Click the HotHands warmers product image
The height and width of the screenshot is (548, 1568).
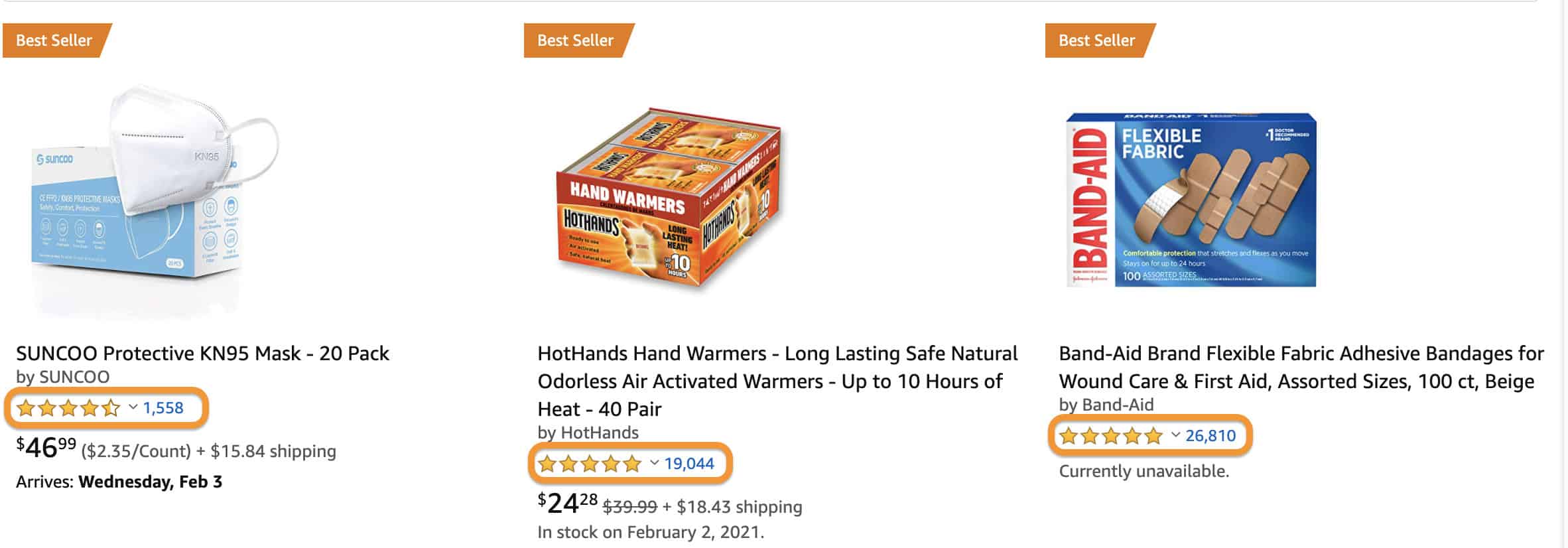pyautogui.click(x=663, y=199)
